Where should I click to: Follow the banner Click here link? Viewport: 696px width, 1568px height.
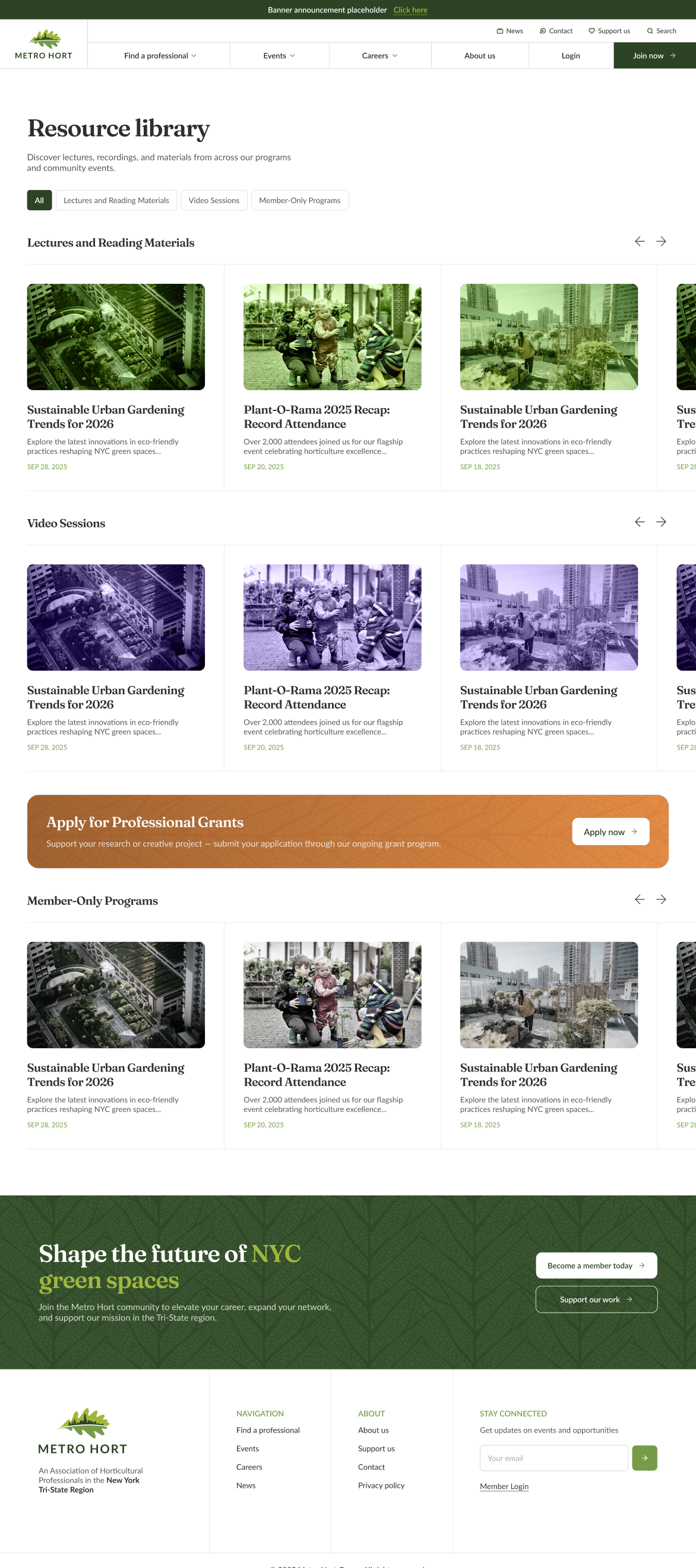pos(410,10)
